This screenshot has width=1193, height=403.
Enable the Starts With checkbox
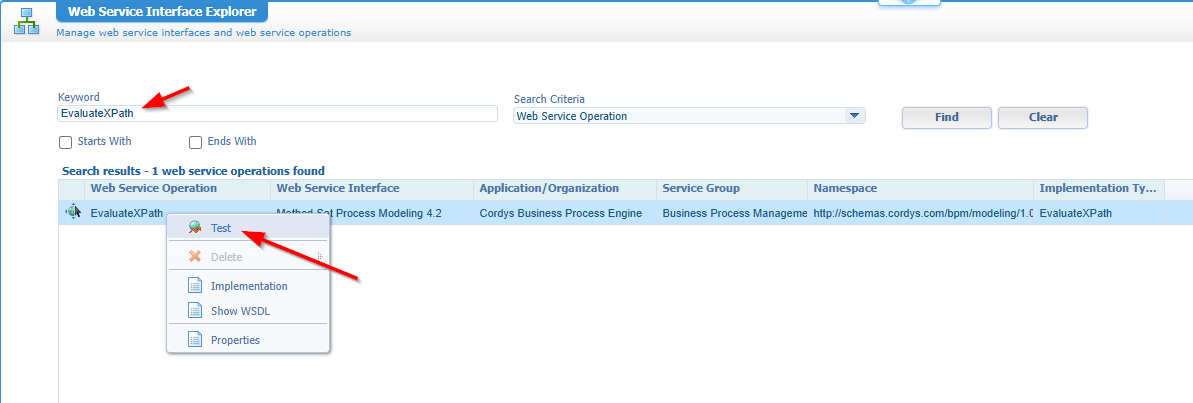click(66, 142)
